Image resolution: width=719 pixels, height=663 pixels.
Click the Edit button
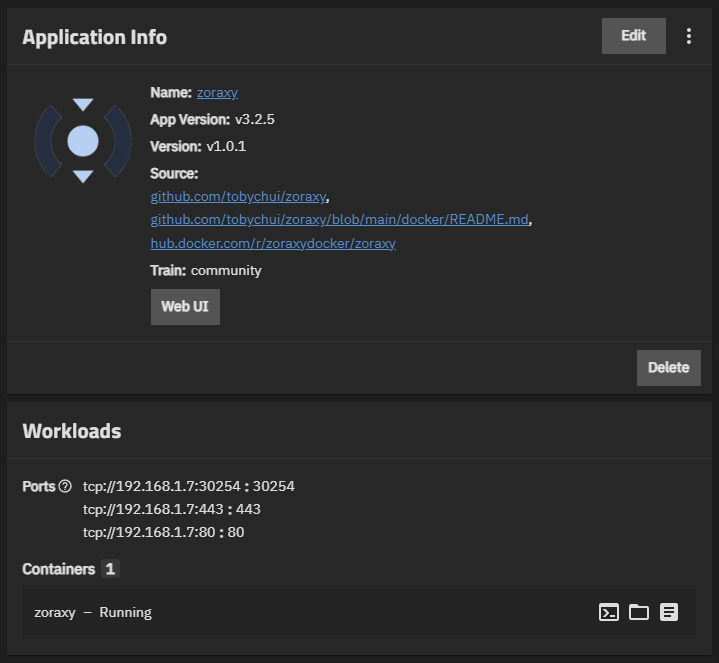pos(634,36)
